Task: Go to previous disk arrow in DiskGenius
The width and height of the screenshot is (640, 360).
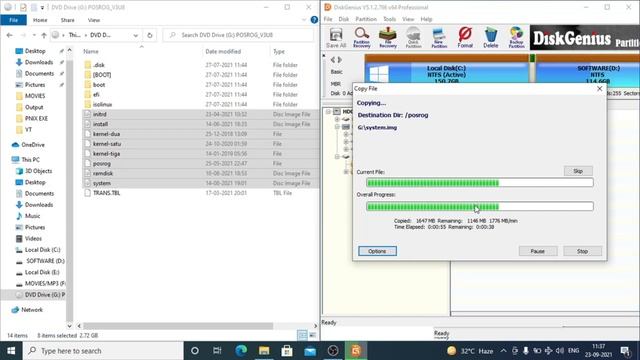Action: [x=333, y=60]
